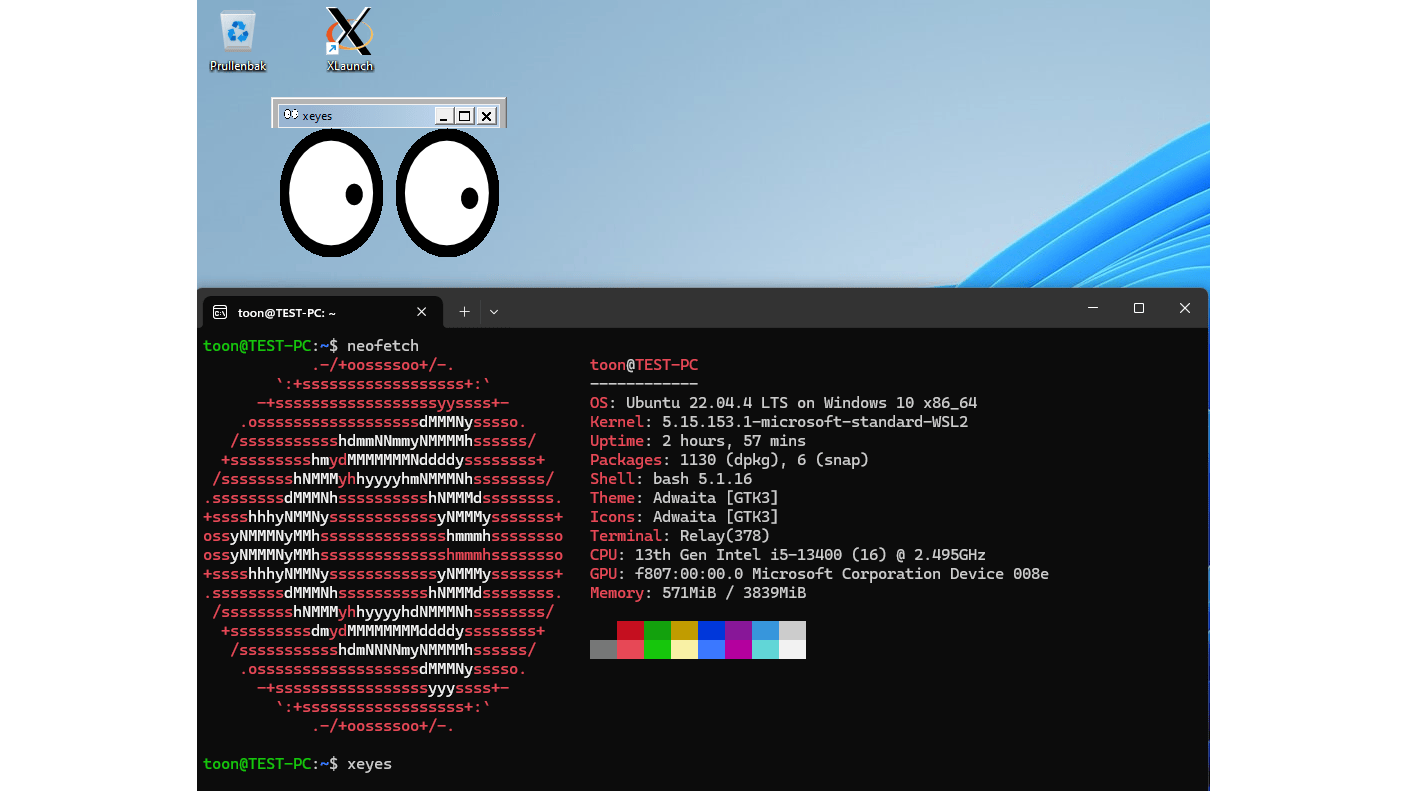Click the "GPU: f807:00:00.0 Microsoft Corporation" line

819,574
